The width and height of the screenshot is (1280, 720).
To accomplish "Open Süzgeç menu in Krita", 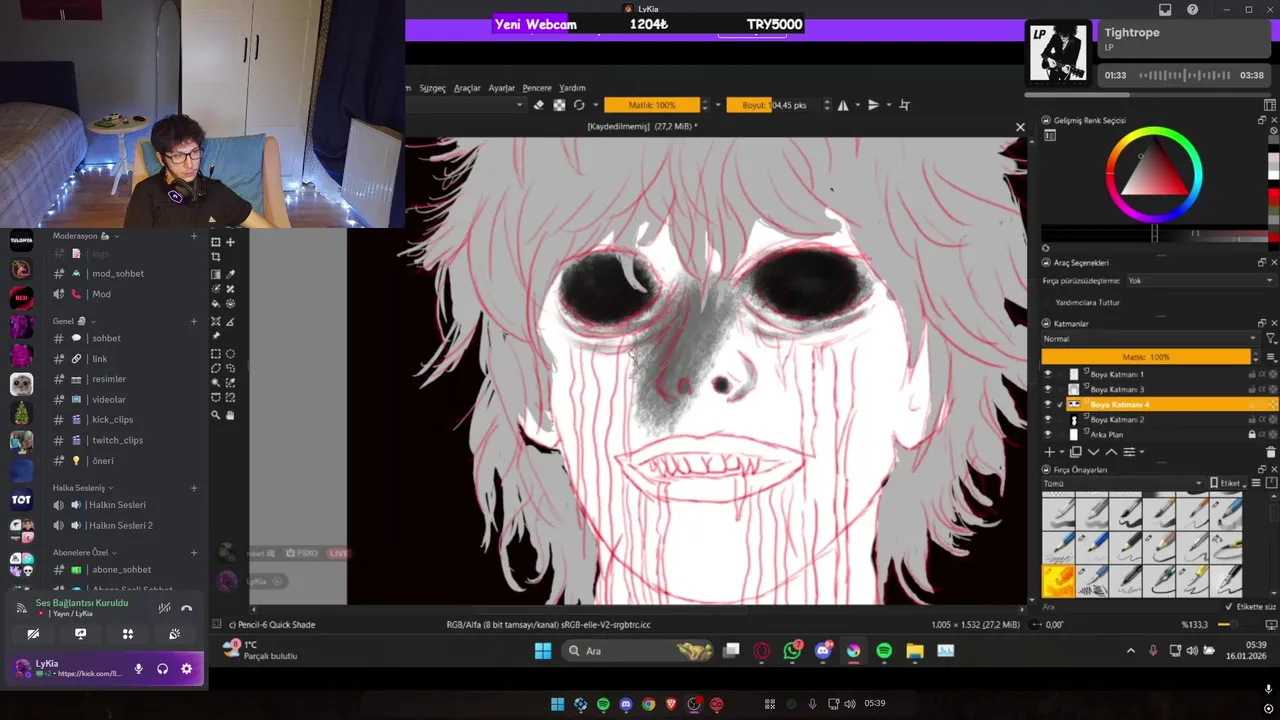I will click(x=432, y=88).
